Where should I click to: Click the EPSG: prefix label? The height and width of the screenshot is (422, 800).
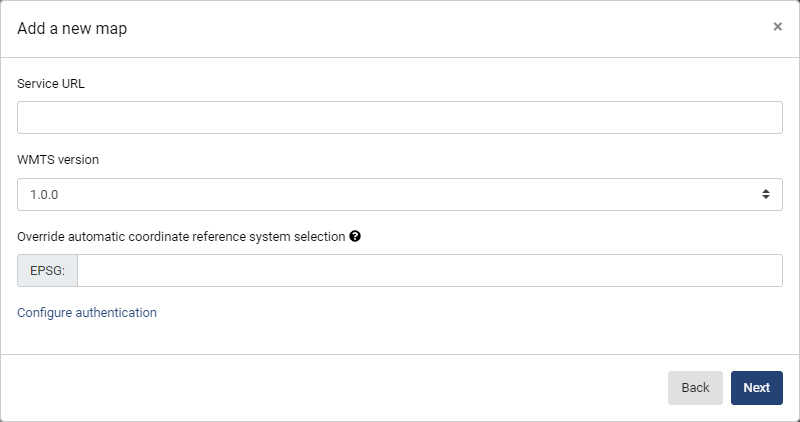pos(47,270)
